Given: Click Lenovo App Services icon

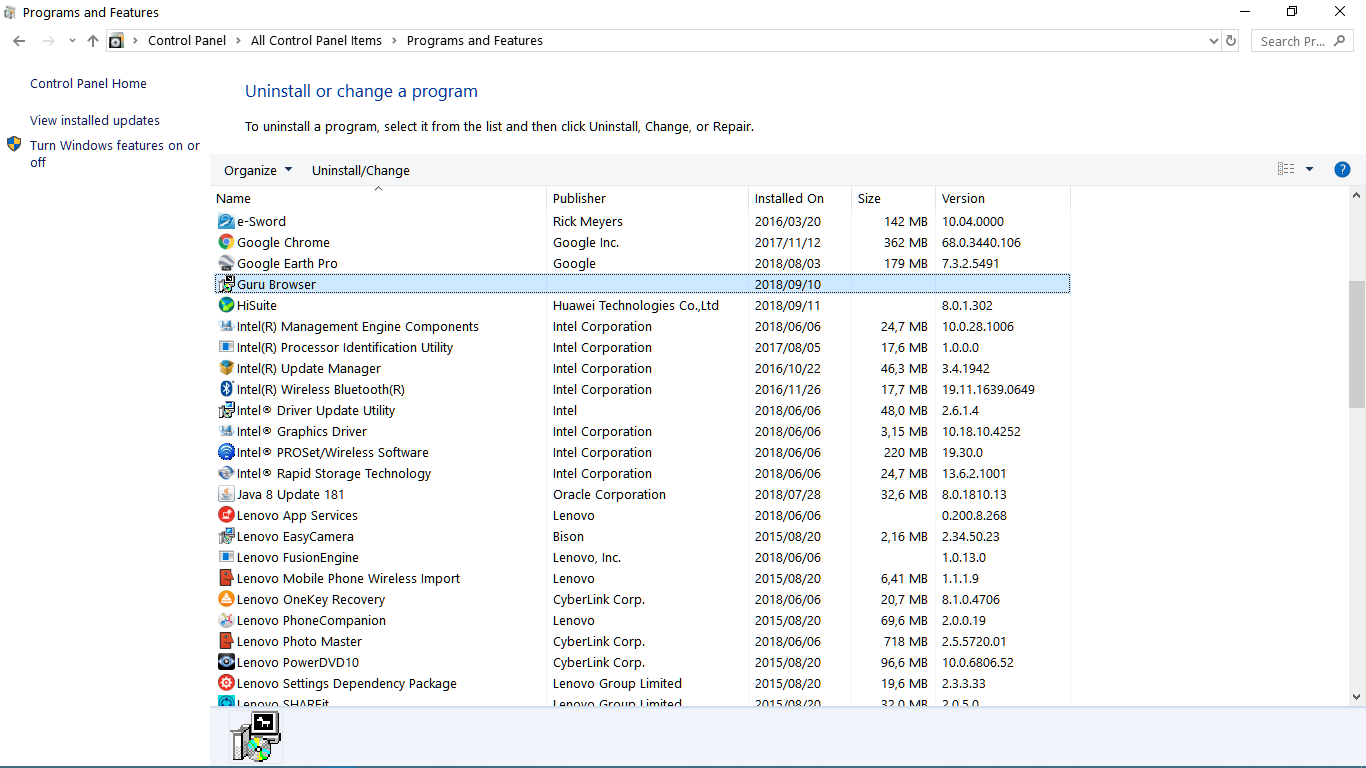Looking at the screenshot, I should (x=226, y=515).
